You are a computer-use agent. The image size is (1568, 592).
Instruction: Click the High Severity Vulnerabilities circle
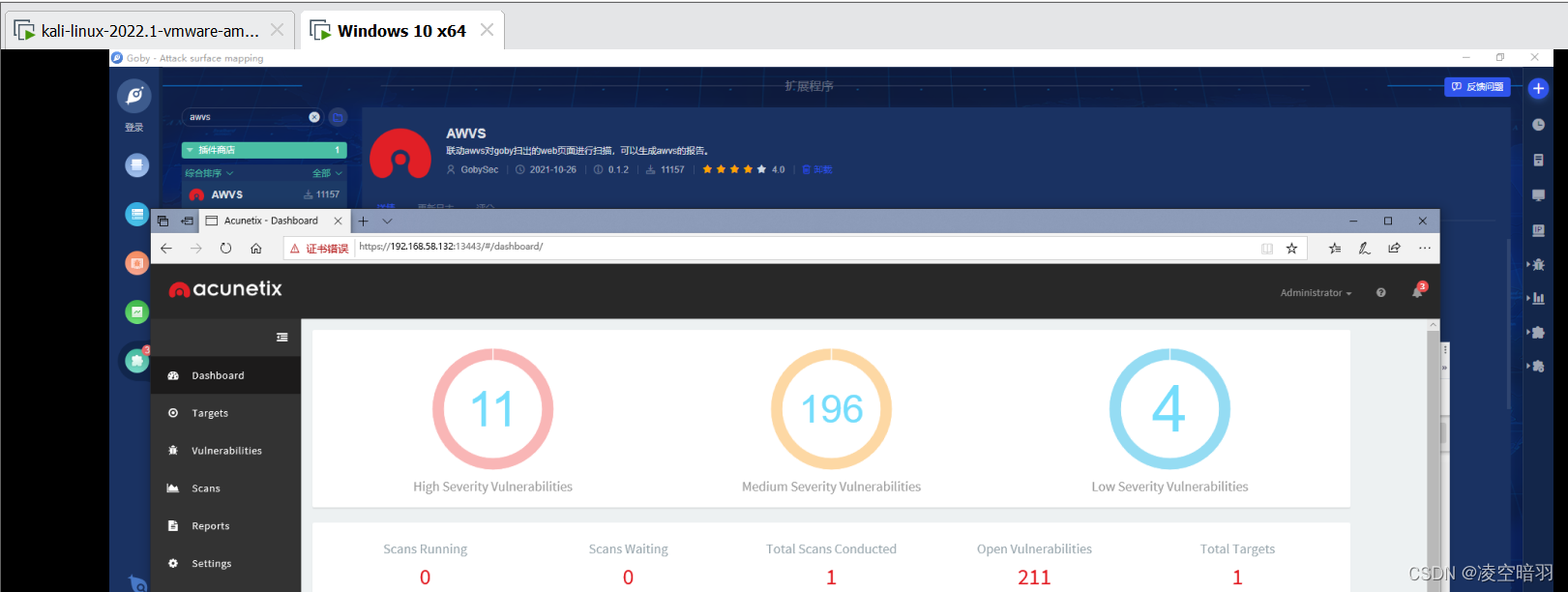coord(492,409)
